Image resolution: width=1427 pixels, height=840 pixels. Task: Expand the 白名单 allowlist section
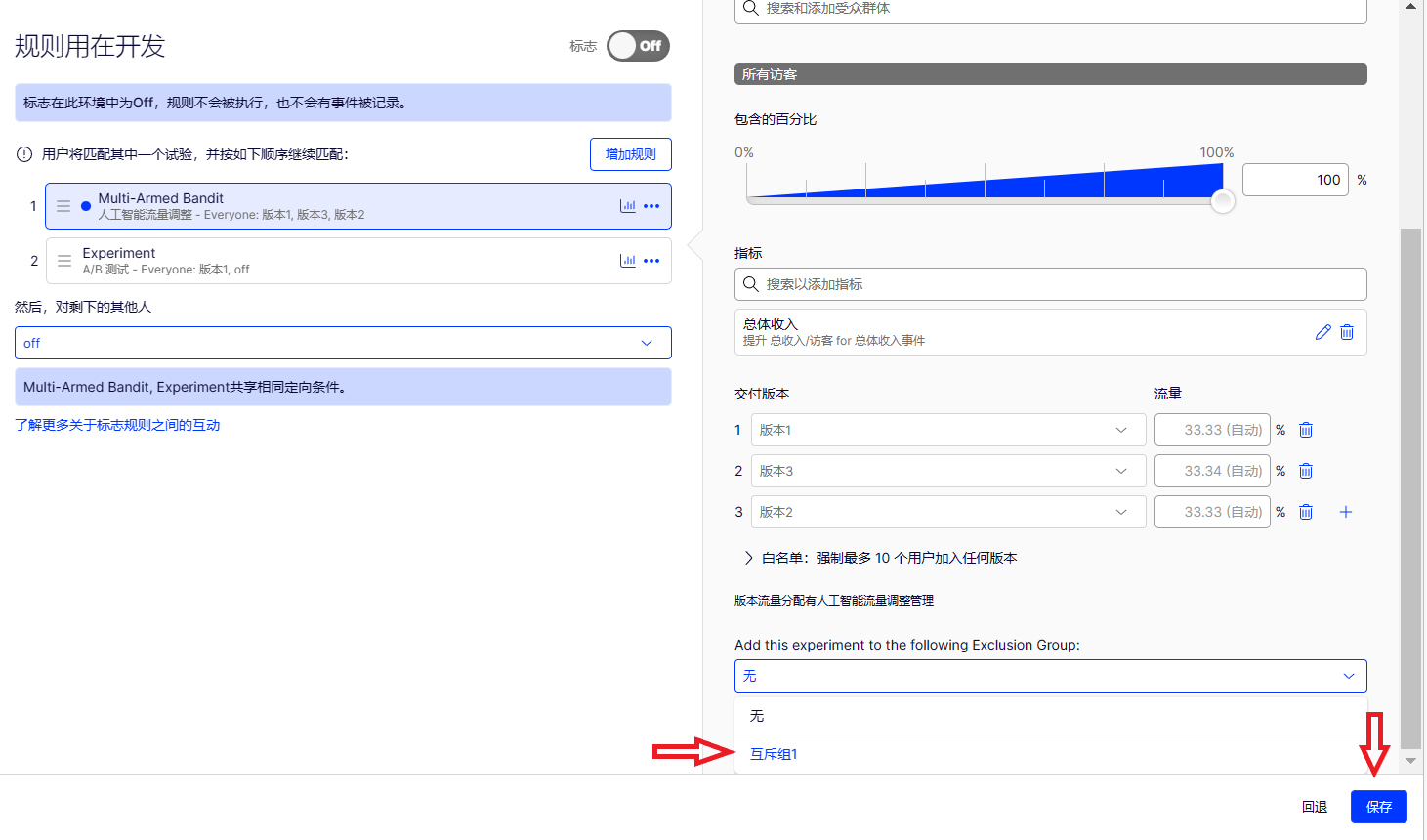[x=749, y=558]
